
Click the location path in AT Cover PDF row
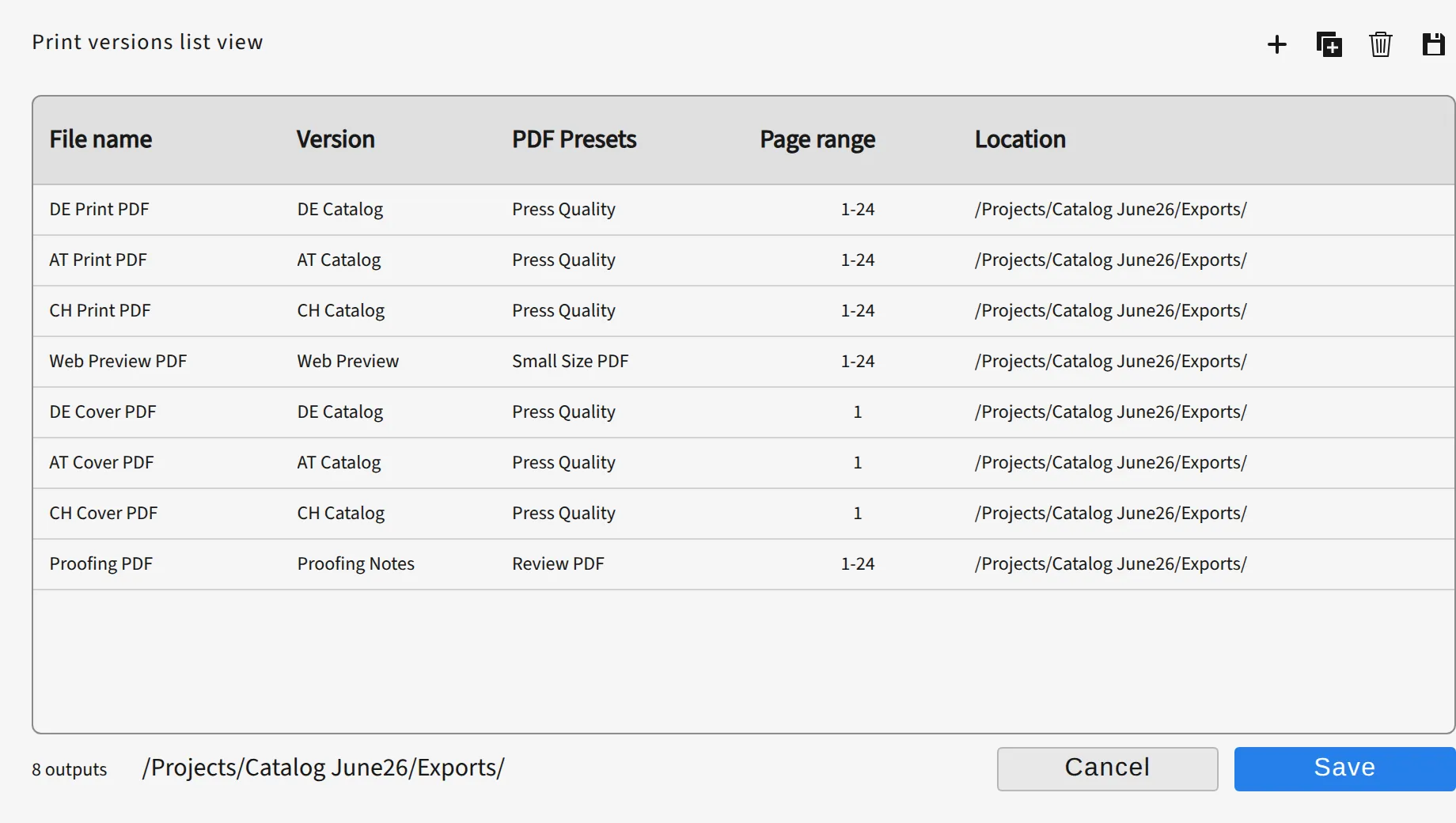click(1110, 463)
